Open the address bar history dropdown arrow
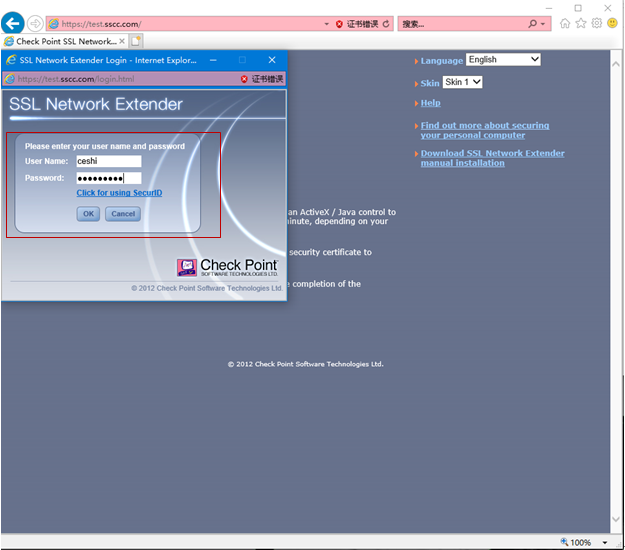Screen dimensions: 625x550 (326, 24)
